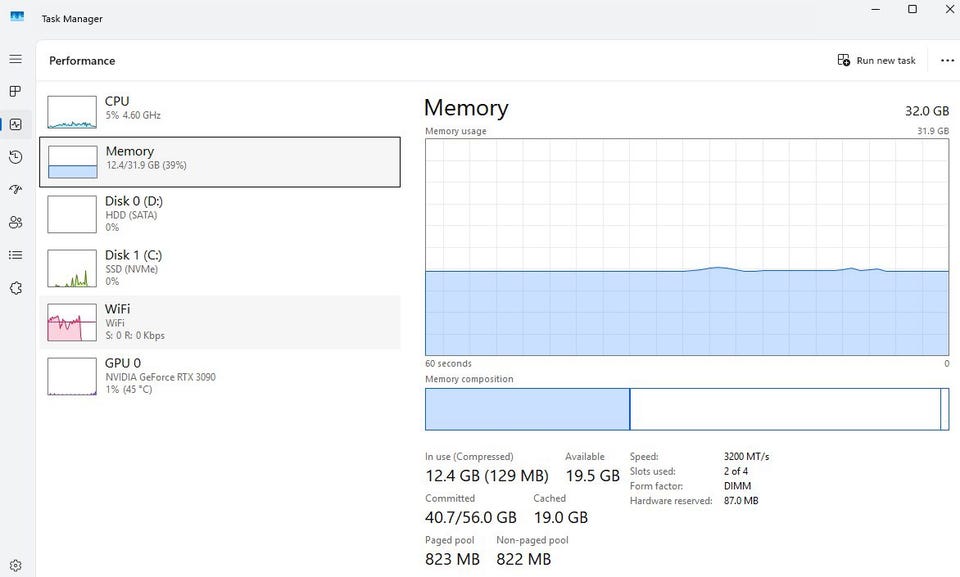Click the Non-paged pool value 822 MB
The height and width of the screenshot is (577, 960).
click(523, 559)
